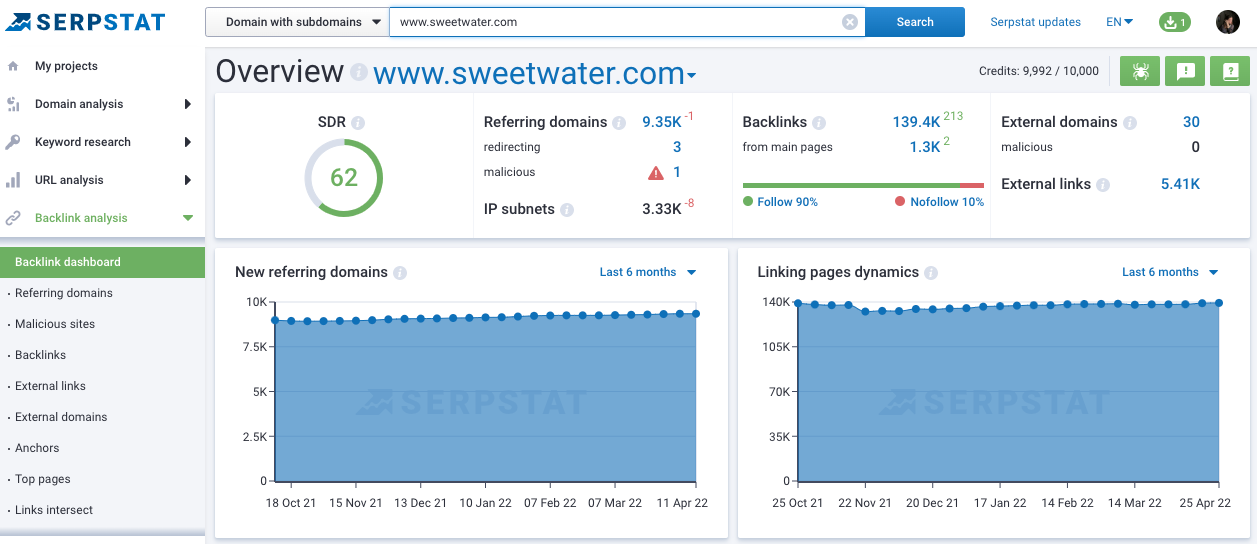The image size is (1257, 544).
Task: Click the 3.33K IP subnets value
Action: pyautogui.click(x=662, y=209)
